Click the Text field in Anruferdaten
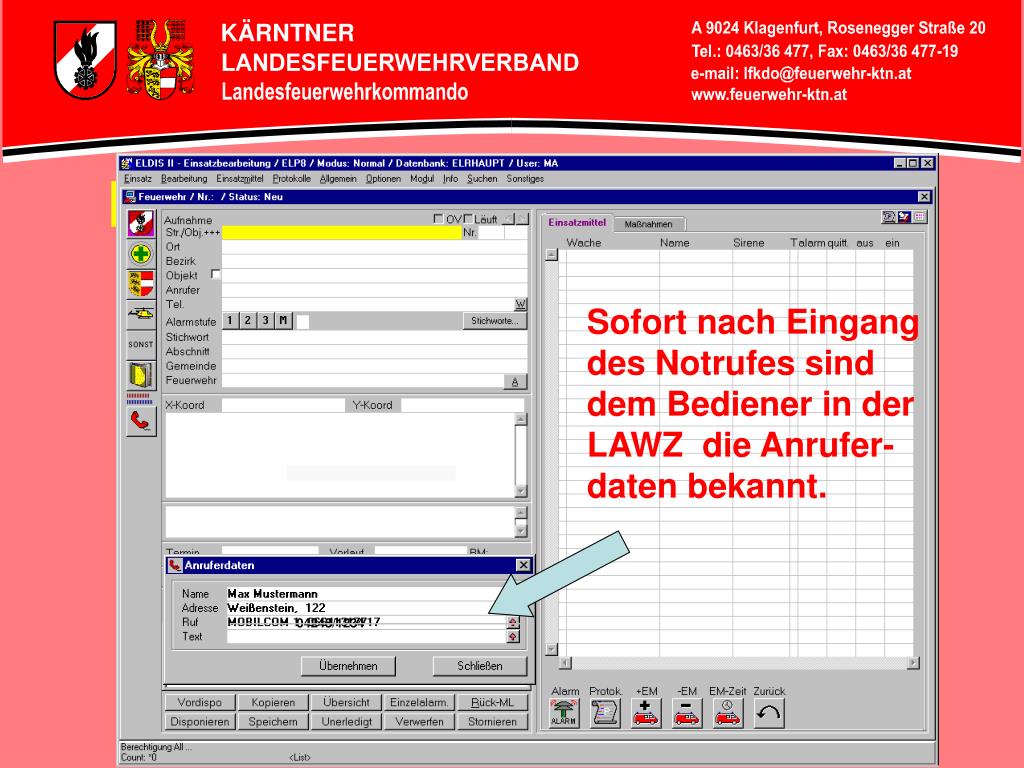This screenshot has width=1024, height=768. 366,637
